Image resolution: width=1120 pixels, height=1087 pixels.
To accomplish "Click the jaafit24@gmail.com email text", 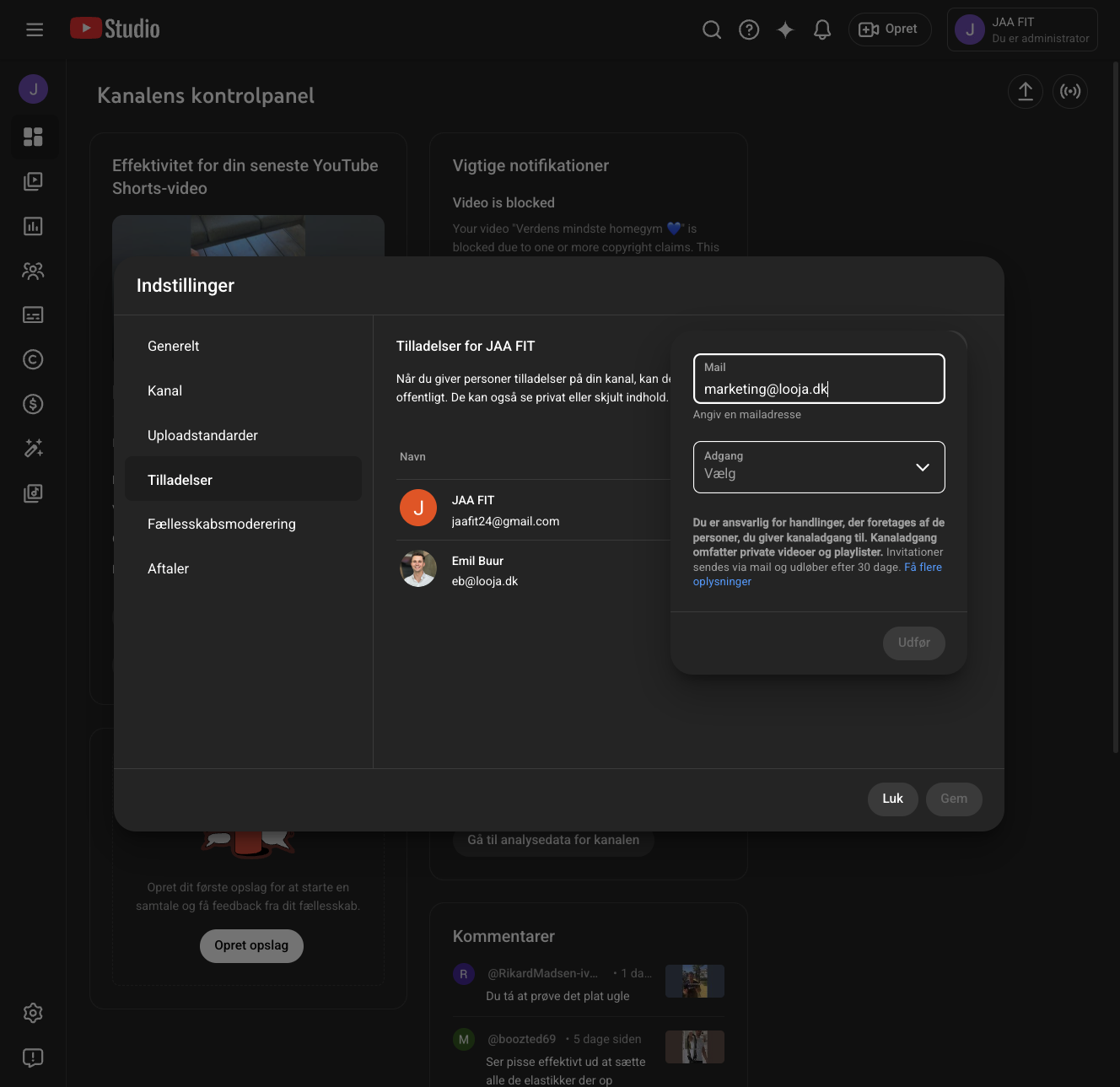I will tap(505, 521).
